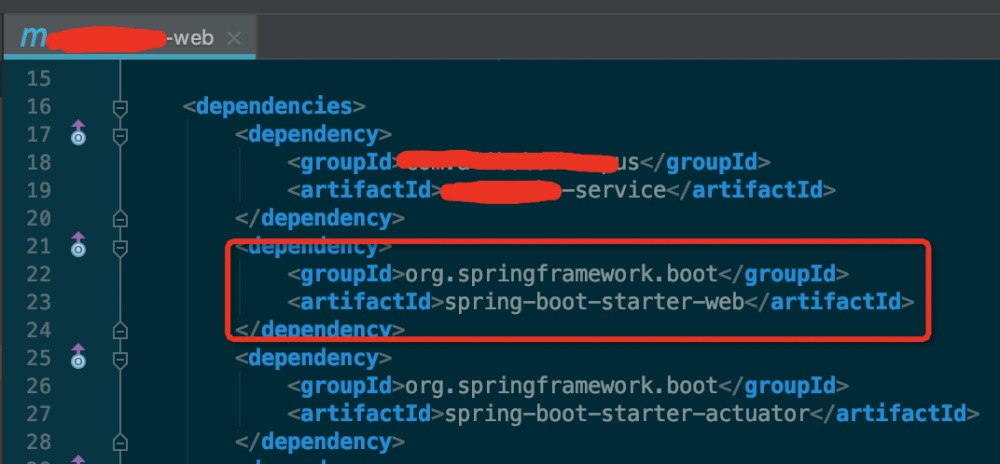Close the '-web' editor tab
The width and height of the screenshot is (1000, 464).
pos(234,39)
